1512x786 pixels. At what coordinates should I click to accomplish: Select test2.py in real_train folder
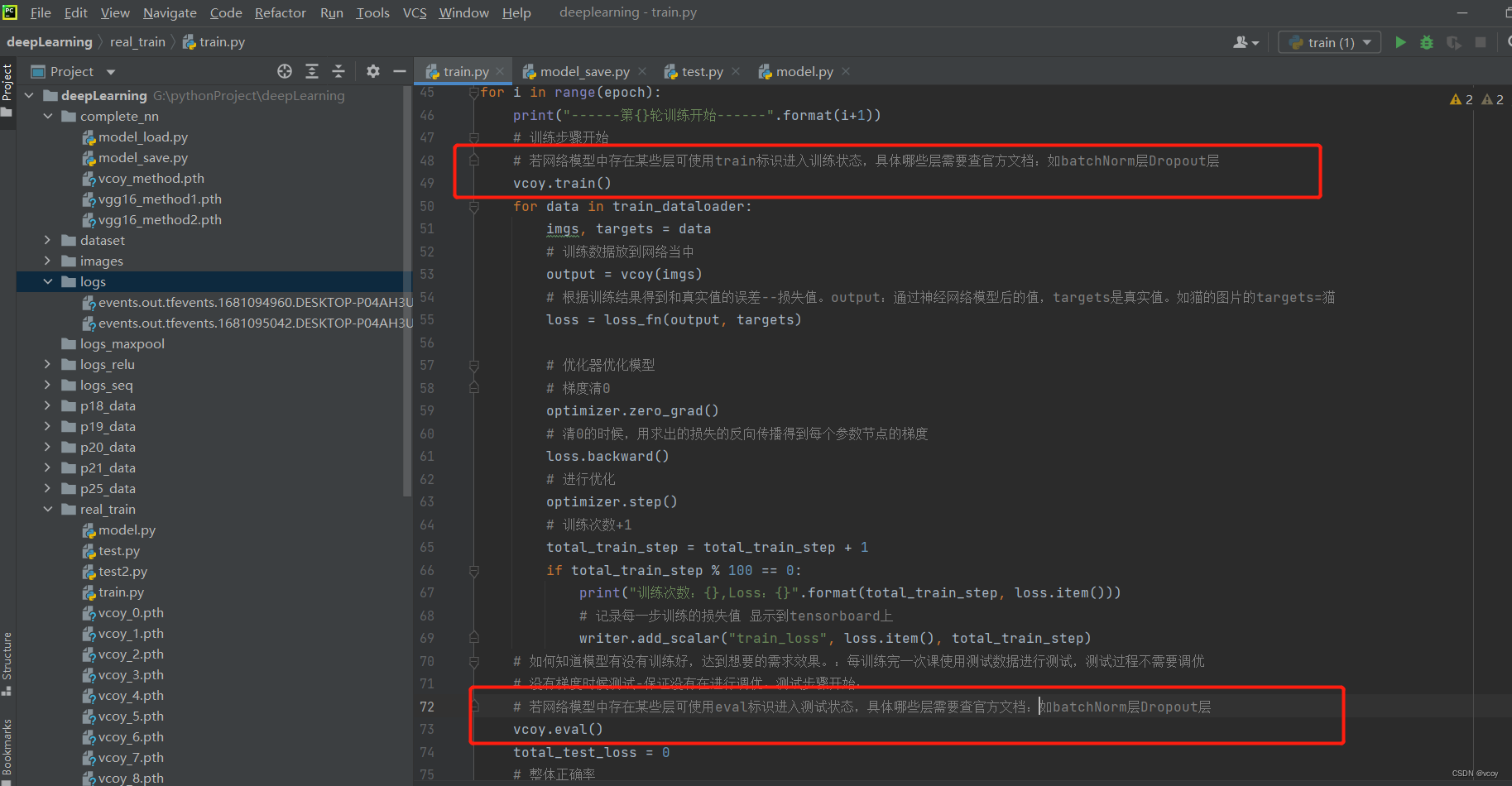coord(122,571)
